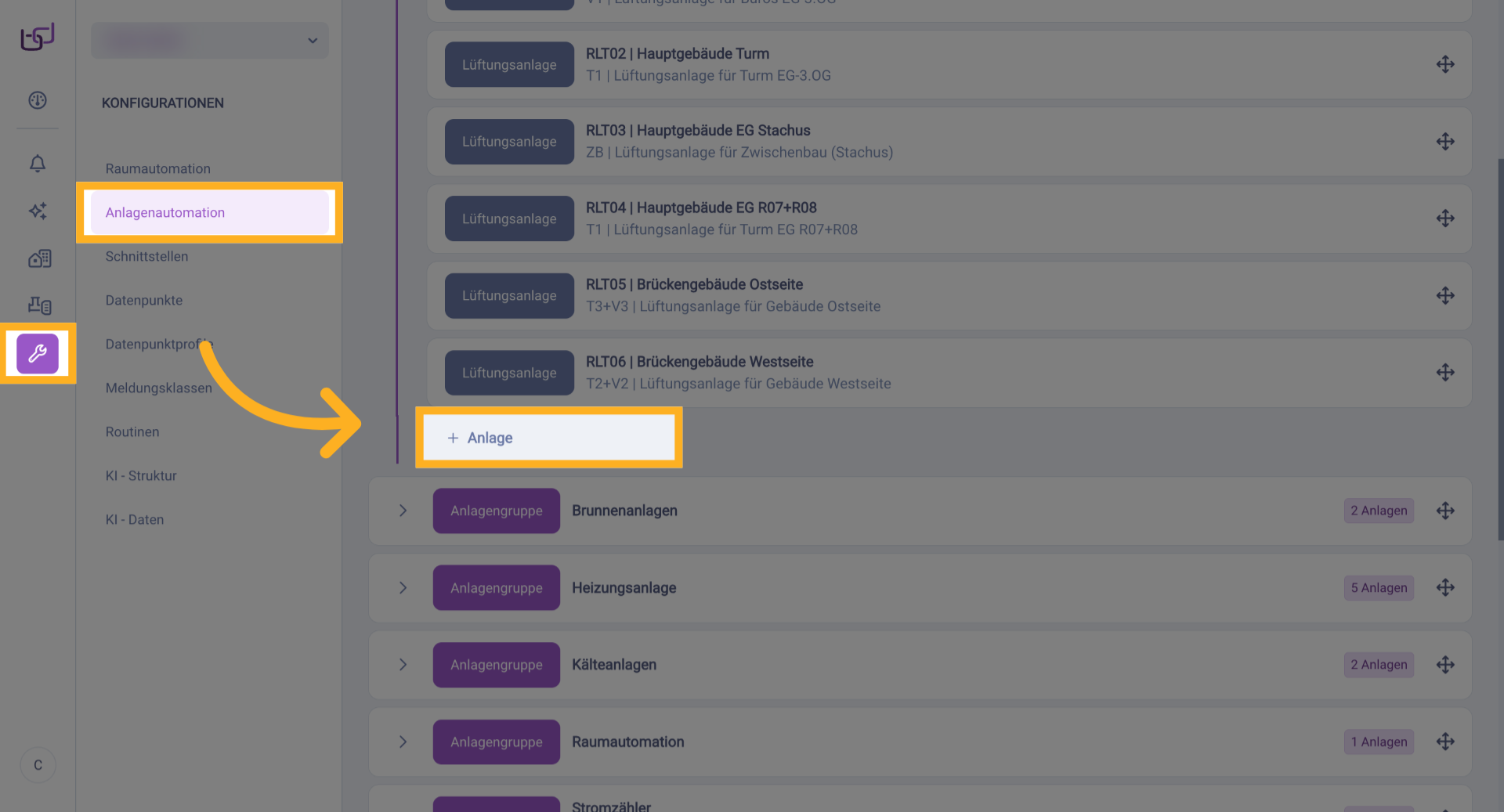Open the buildings sidebar icon
The image size is (1504, 812).
[39, 258]
